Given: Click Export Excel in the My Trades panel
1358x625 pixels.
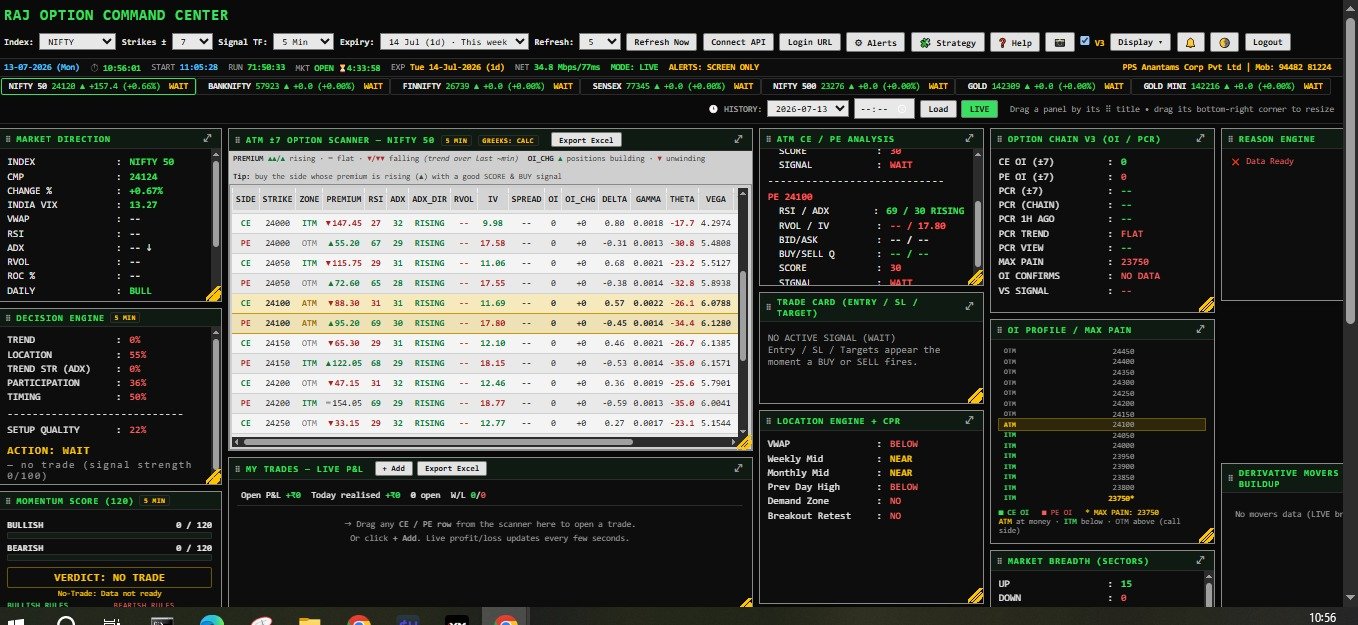Looking at the screenshot, I should point(451,468).
